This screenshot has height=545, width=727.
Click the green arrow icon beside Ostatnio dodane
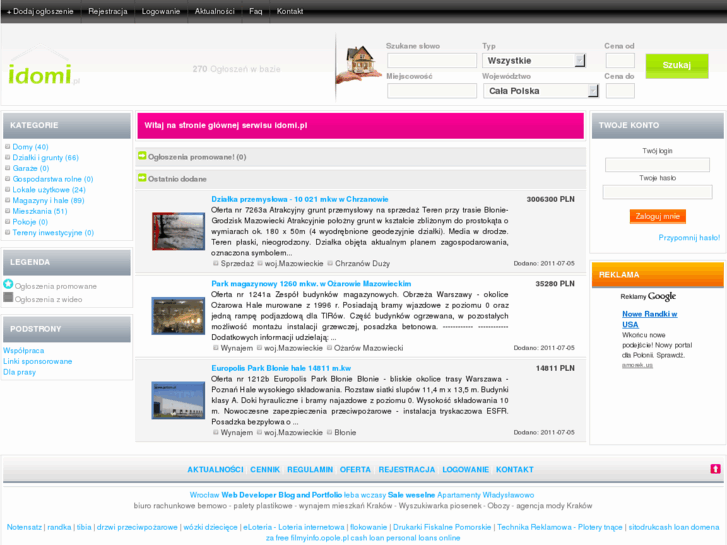pos(142,178)
